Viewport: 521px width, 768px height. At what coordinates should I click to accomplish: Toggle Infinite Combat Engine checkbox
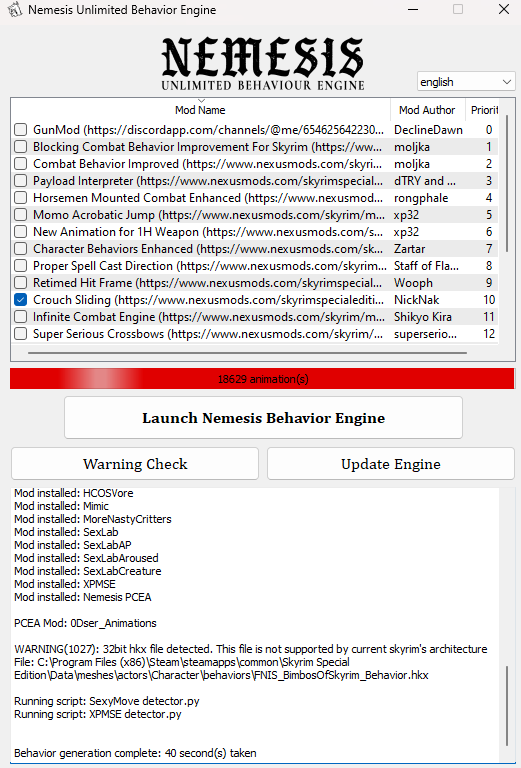[21, 317]
